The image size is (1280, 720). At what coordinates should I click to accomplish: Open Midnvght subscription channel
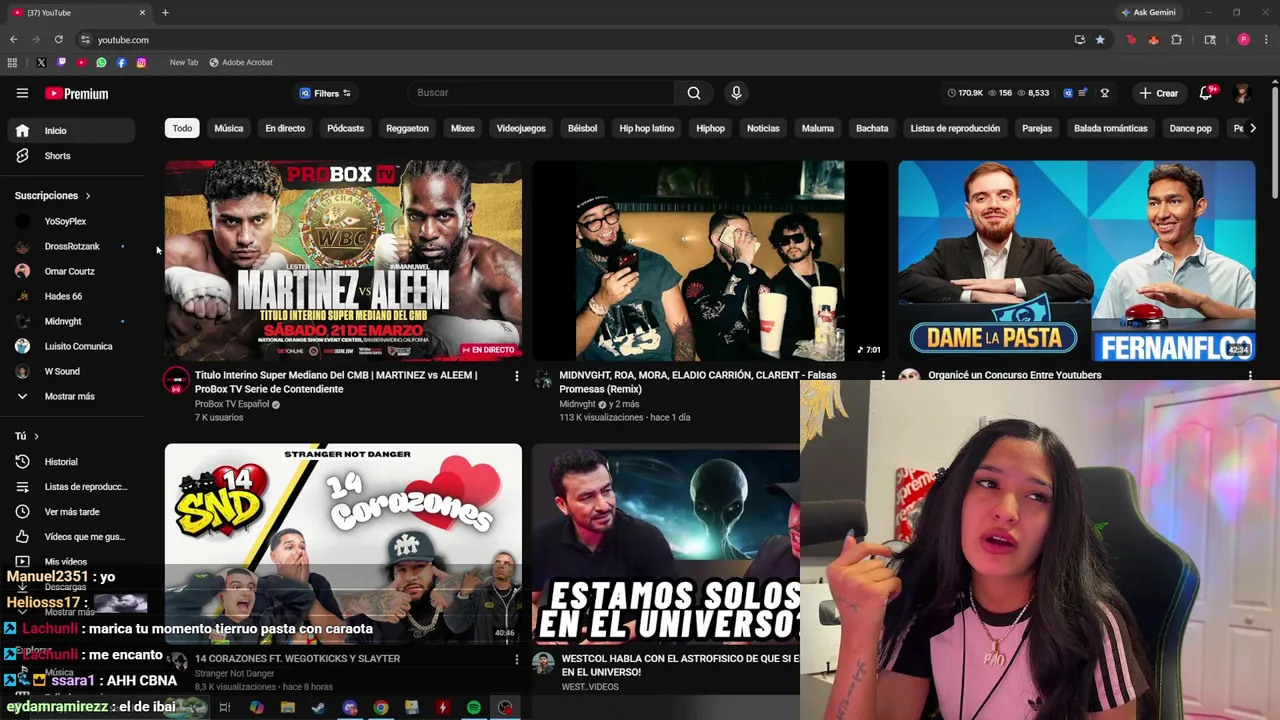coord(71,321)
